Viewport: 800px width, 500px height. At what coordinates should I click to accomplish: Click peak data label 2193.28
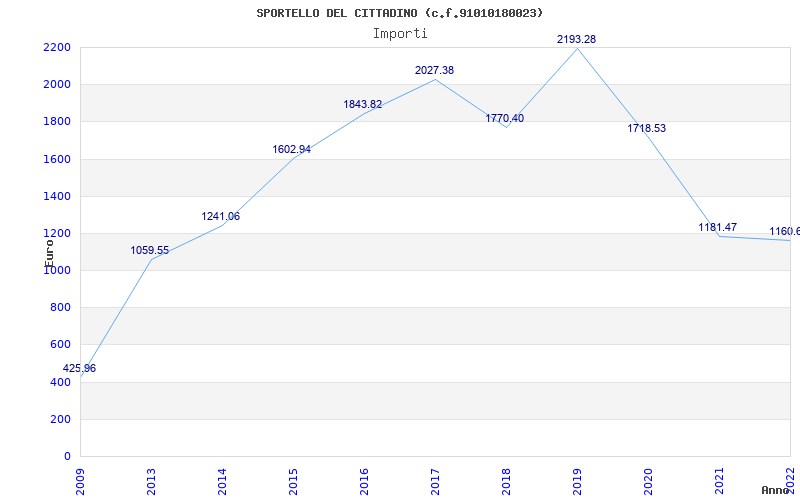click(x=576, y=39)
